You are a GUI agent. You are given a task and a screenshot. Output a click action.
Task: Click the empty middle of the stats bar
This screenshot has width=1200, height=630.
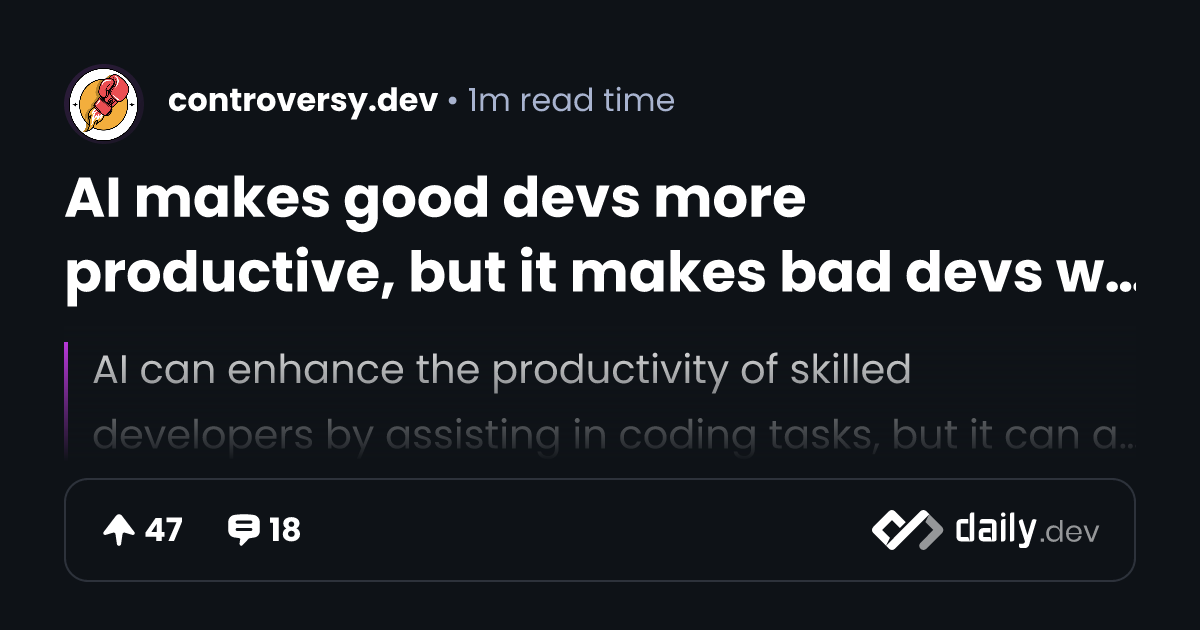point(580,530)
